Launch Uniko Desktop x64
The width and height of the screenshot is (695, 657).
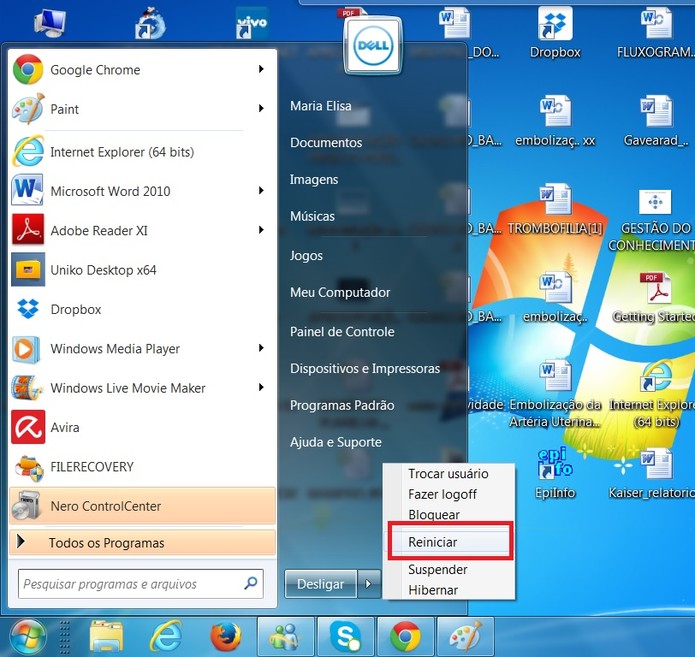pos(142,270)
